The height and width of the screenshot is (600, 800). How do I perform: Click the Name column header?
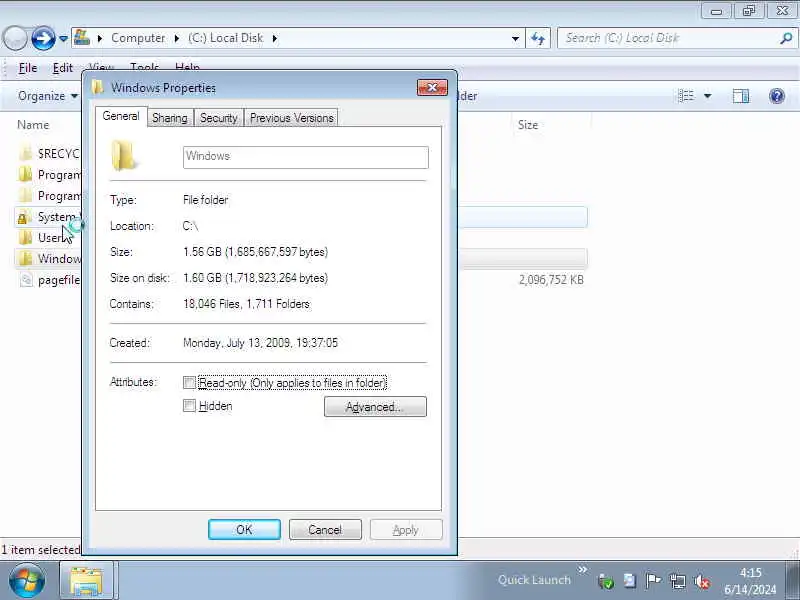pos(33,125)
